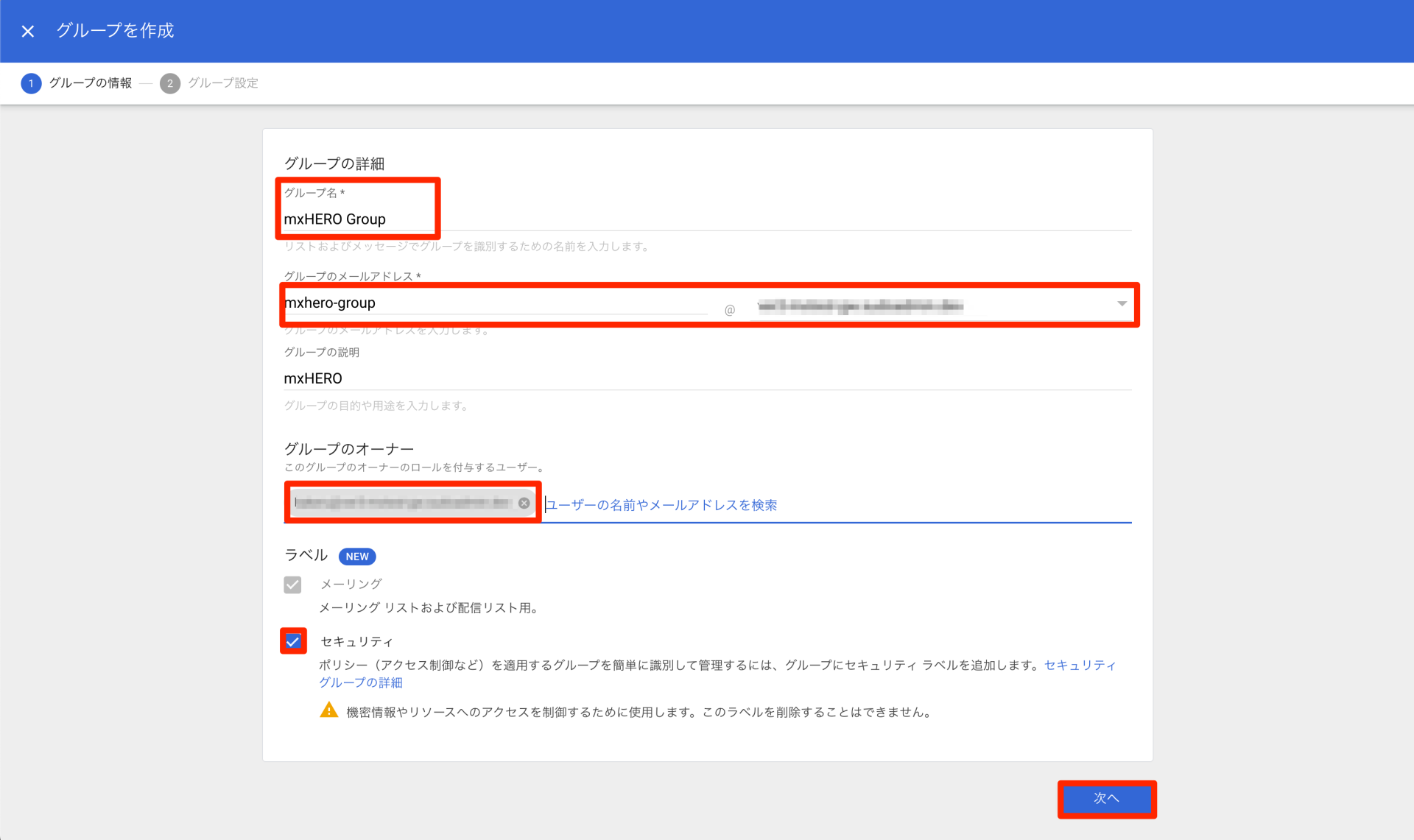Click the step 1 numbered circle icon
The height and width of the screenshot is (840, 1414).
(x=31, y=83)
